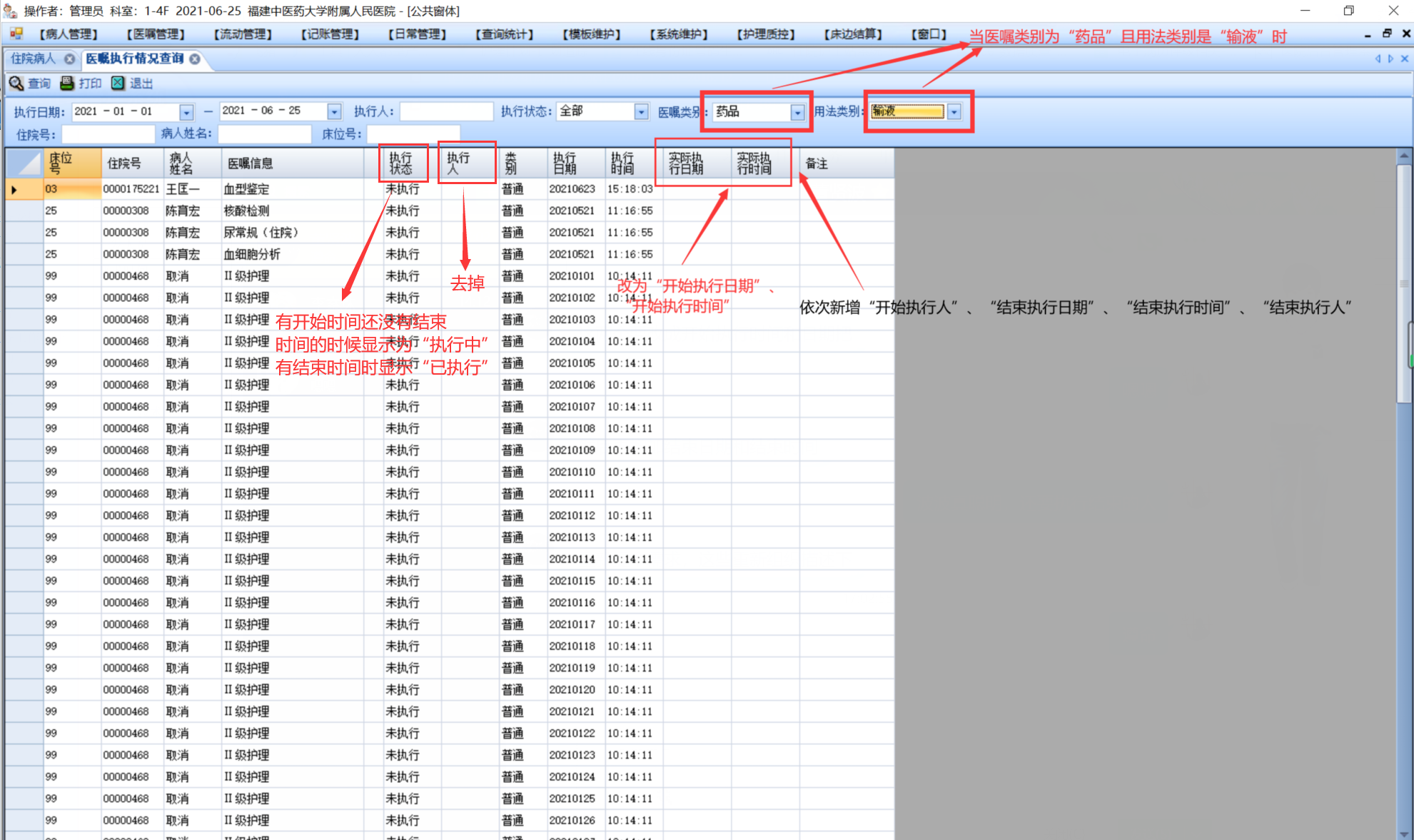Open the start execution date dropdown

tap(186, 112)
